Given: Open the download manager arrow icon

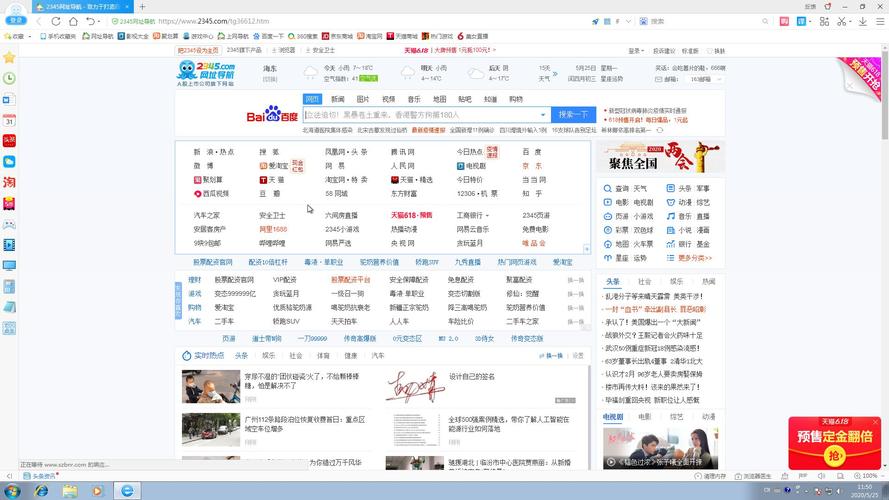Looking at the screenshot, I should 862,21.
